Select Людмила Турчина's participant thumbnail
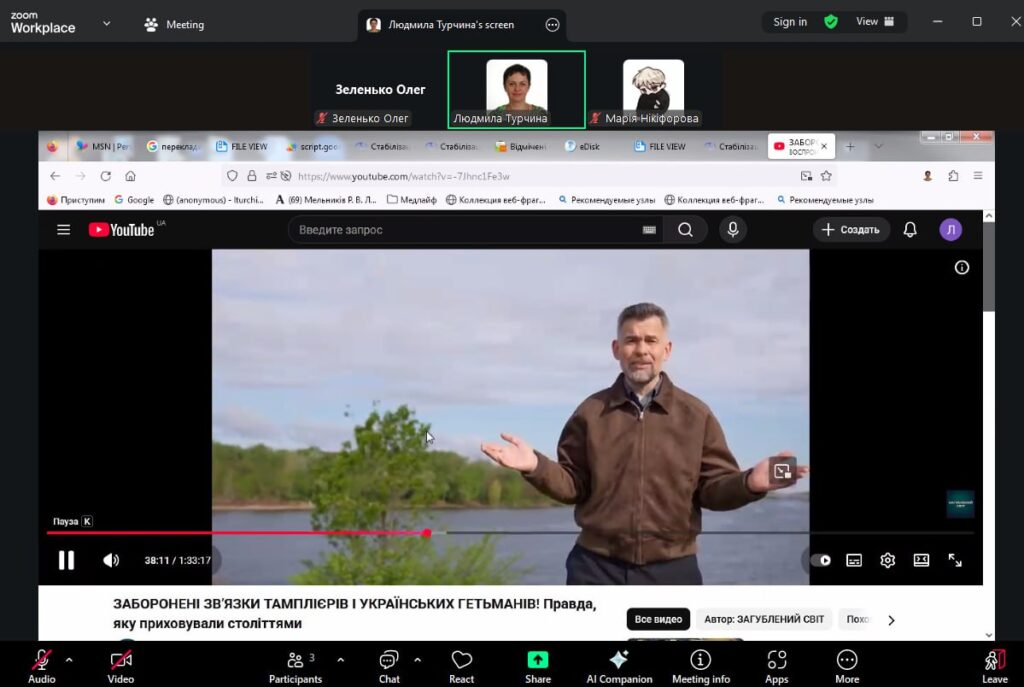 (x=516, y=90)
